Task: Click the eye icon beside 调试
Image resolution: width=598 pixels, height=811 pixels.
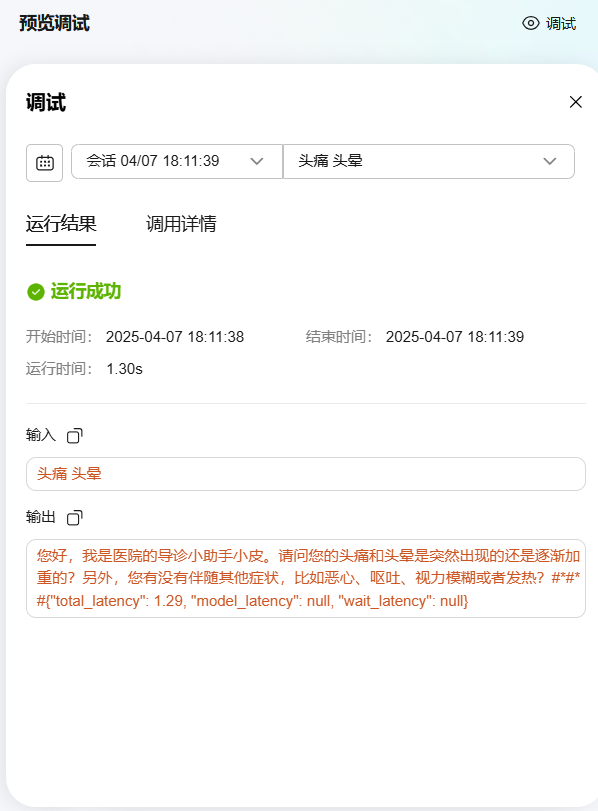Action: [531, 23]
